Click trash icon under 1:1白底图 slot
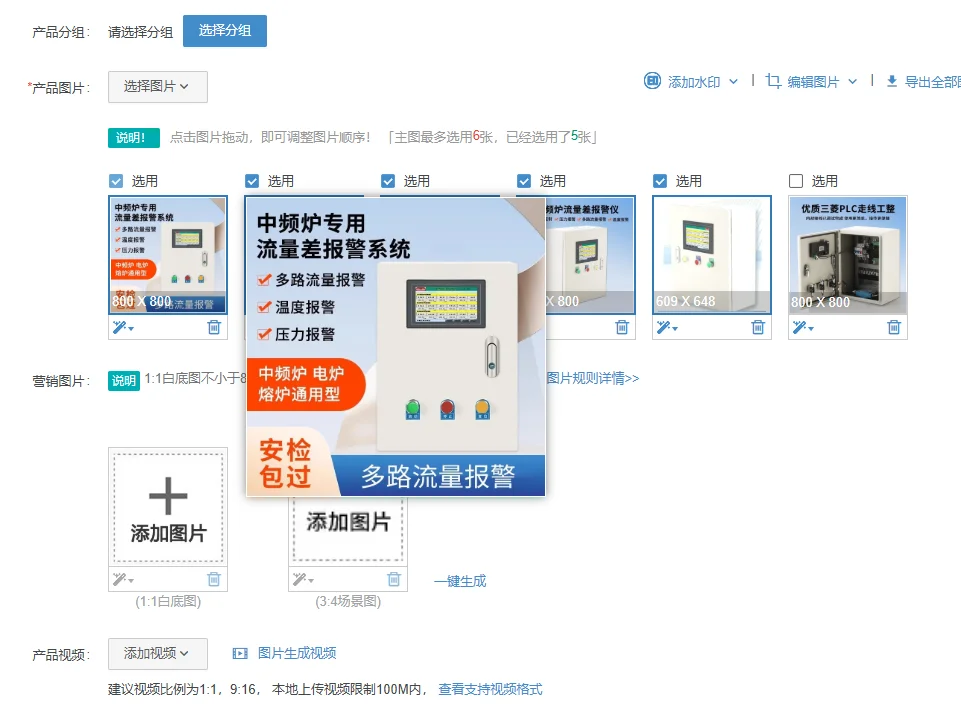This screenshot has height=713, width=961. [x=214, y=579]
